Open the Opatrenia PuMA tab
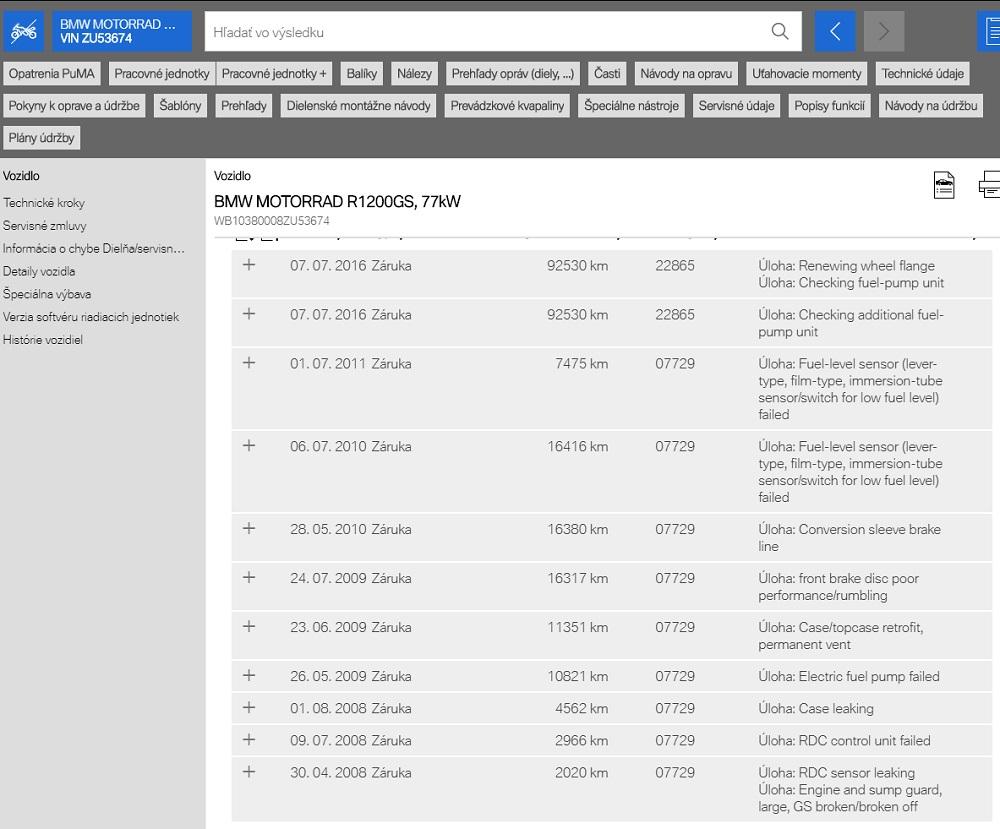 click(x=52, y=74)
